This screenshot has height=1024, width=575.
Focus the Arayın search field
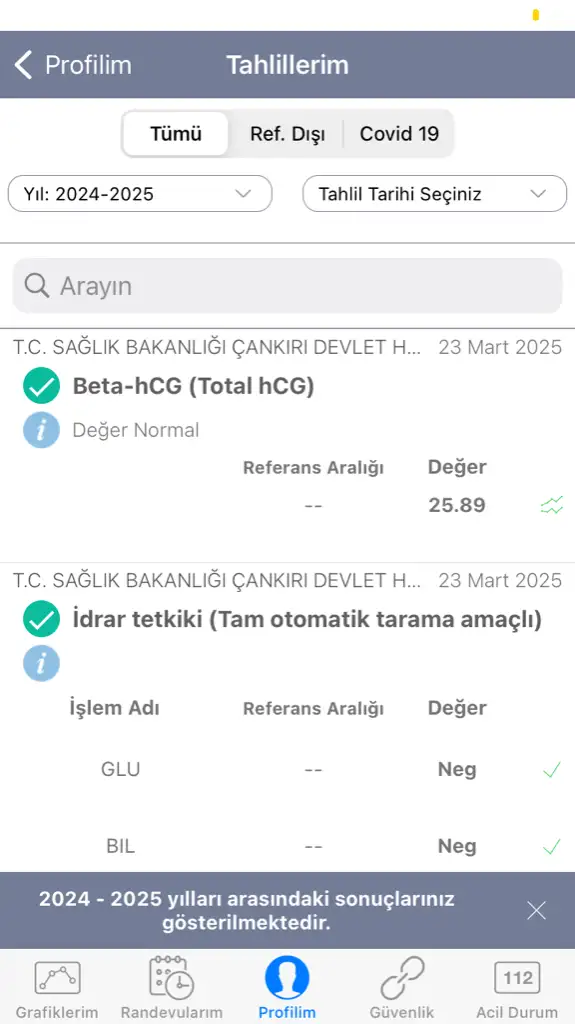click(x=287, y=285)
